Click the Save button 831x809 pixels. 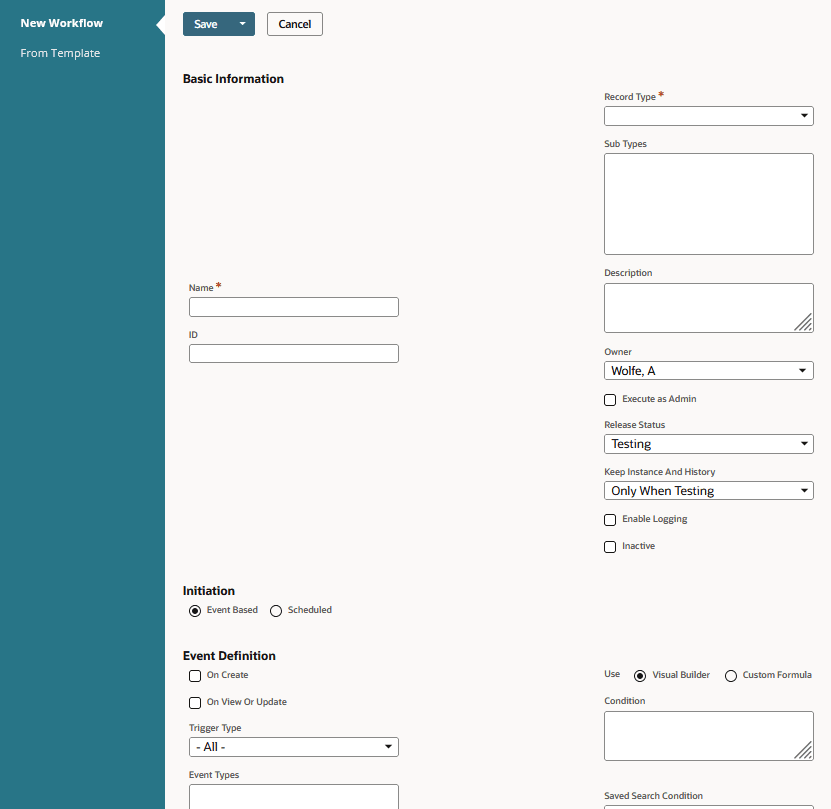(x=207, y=24)
